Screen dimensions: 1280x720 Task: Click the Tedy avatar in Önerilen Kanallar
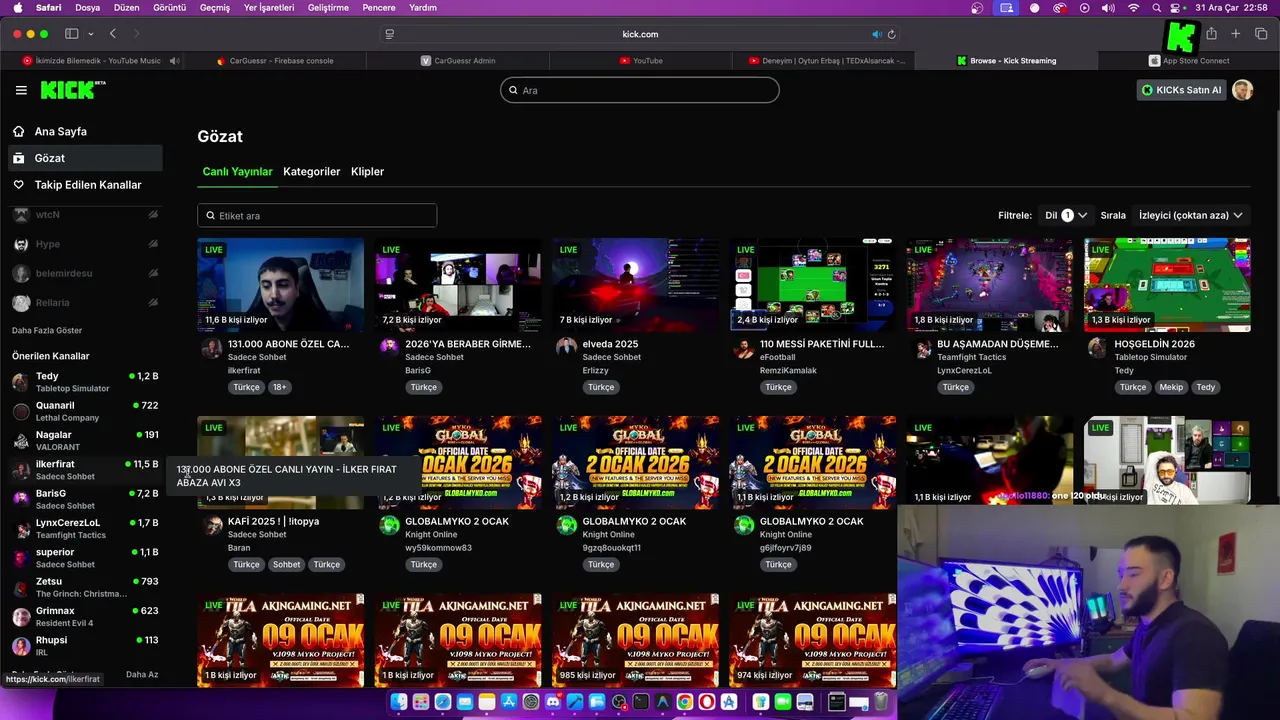click(x=21, y=382)
